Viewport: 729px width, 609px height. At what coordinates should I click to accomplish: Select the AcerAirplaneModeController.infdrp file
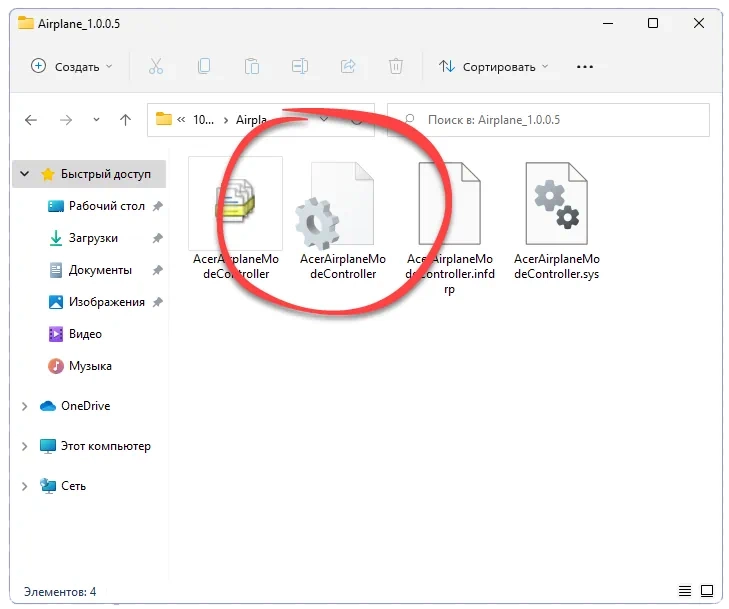pos(450,227)
